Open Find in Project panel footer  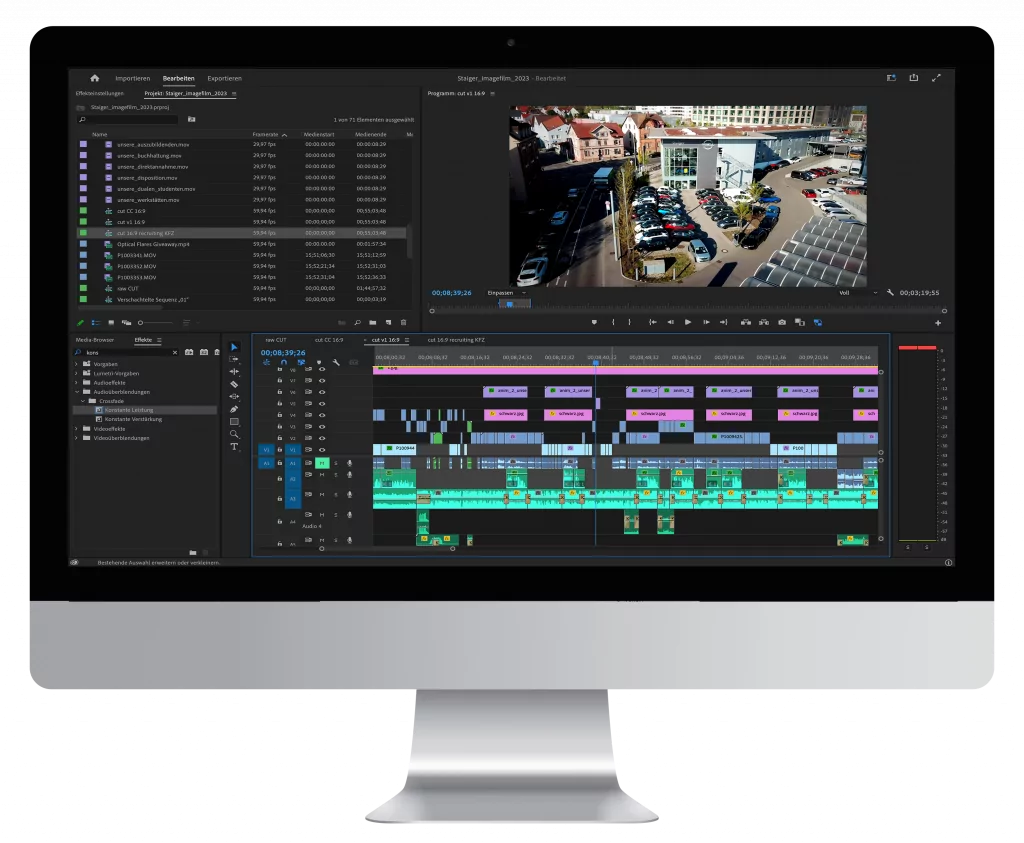tap(357, 323)
